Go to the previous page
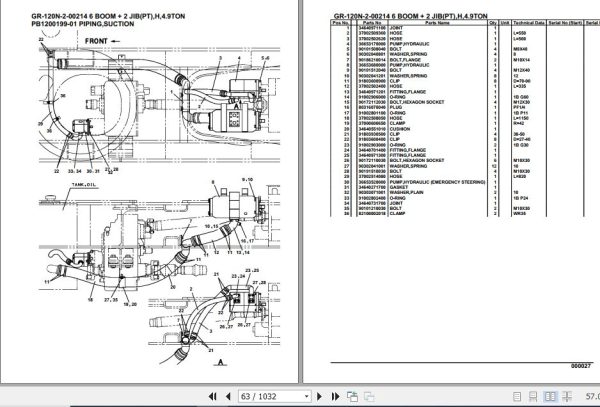Screen dimensions: 600x407 (x=228, y=397)
